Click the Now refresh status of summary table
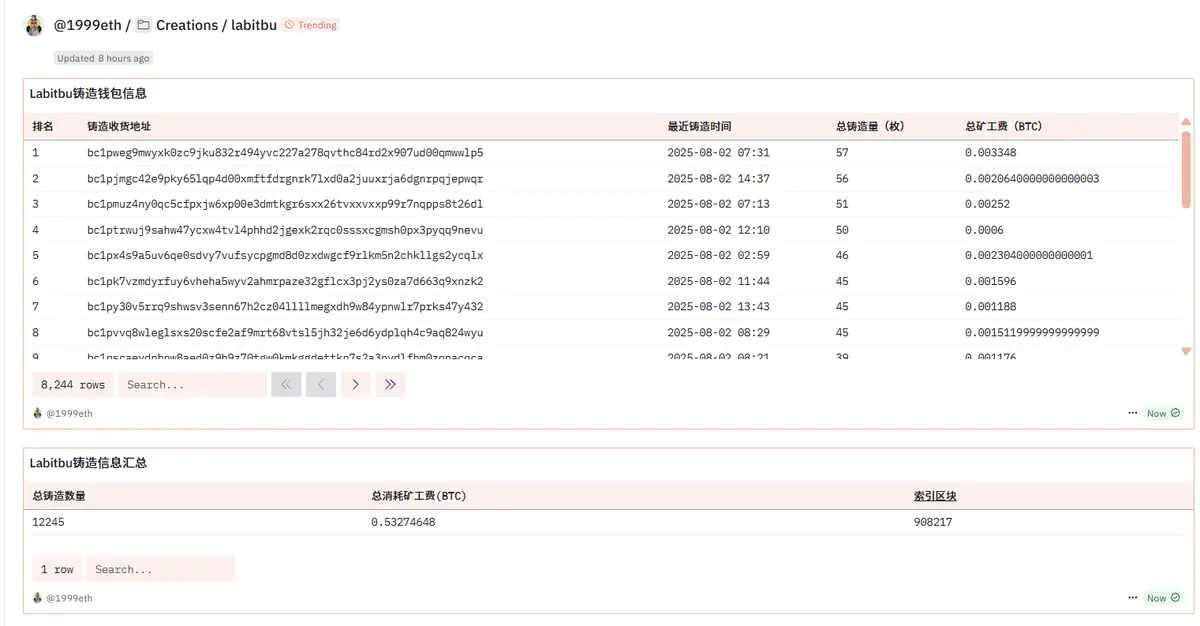 coord(1163,598)
